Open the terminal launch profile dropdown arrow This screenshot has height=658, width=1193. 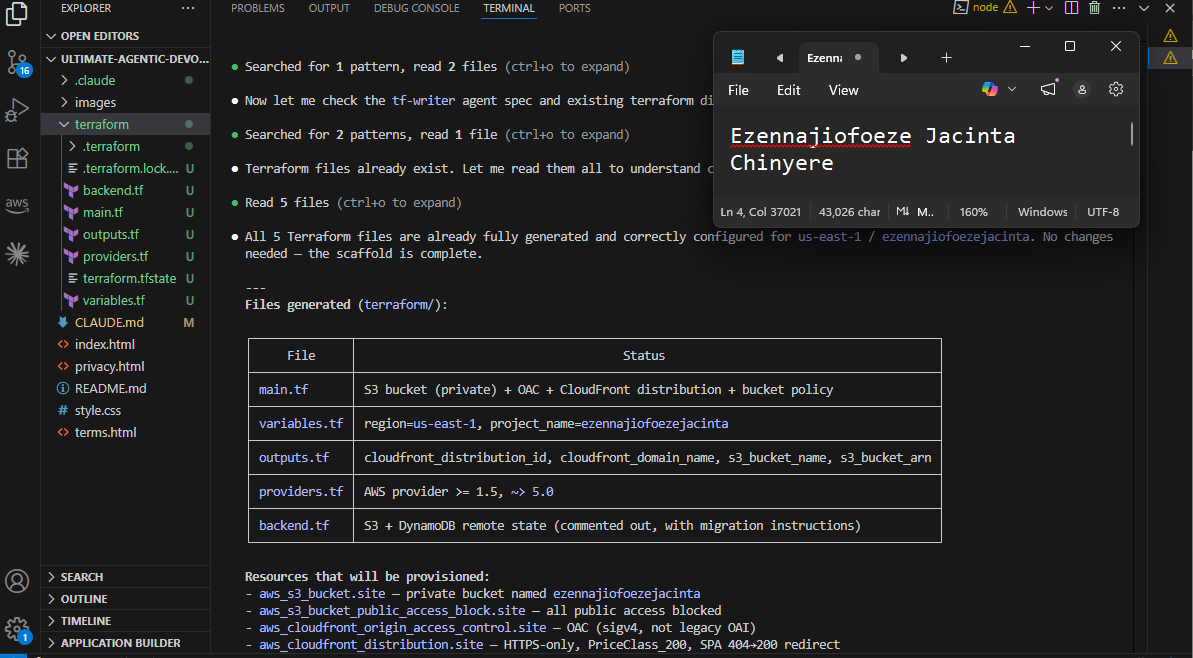1048,8
